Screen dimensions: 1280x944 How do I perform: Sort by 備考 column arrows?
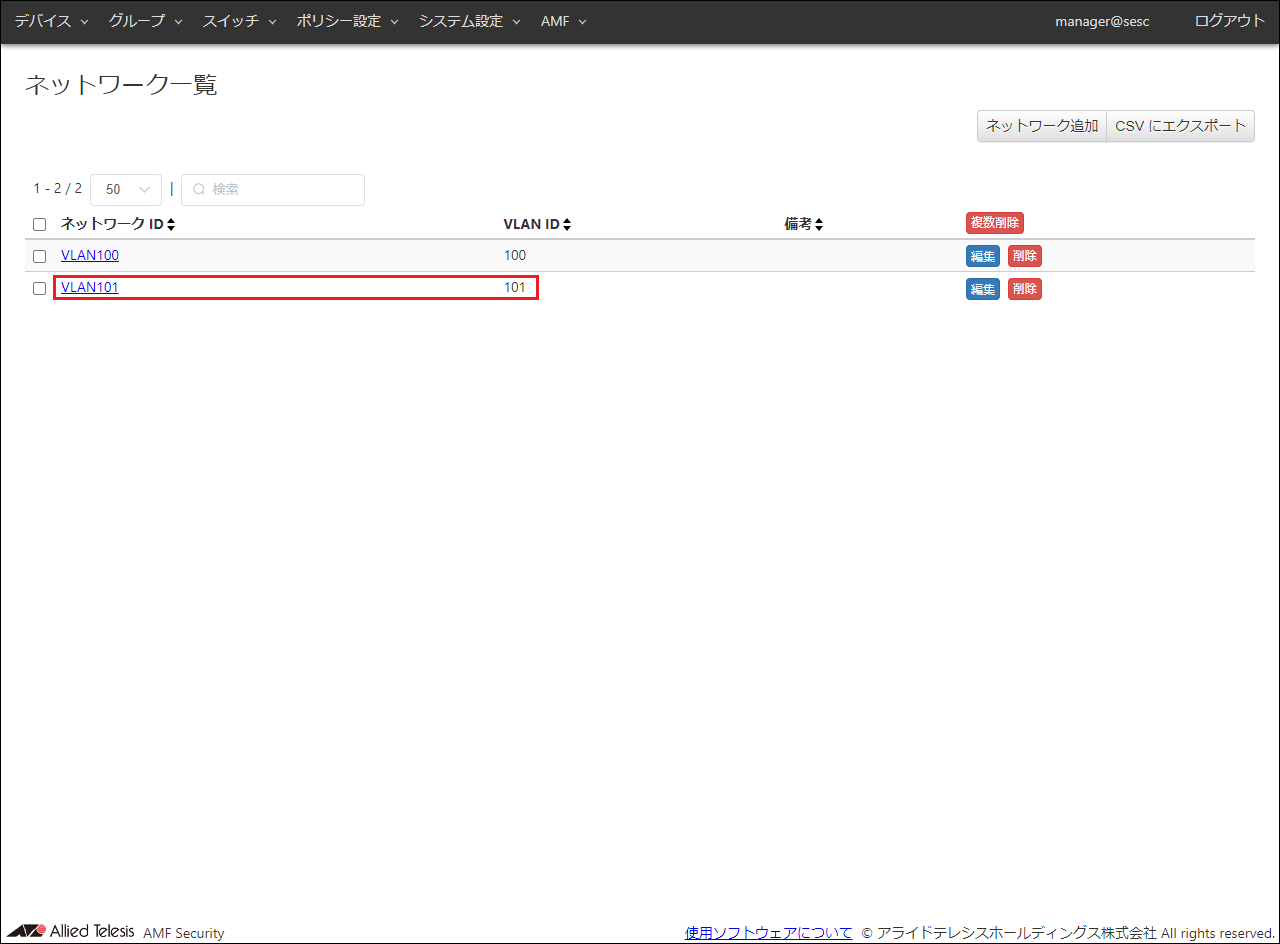(x=819, y=225)
